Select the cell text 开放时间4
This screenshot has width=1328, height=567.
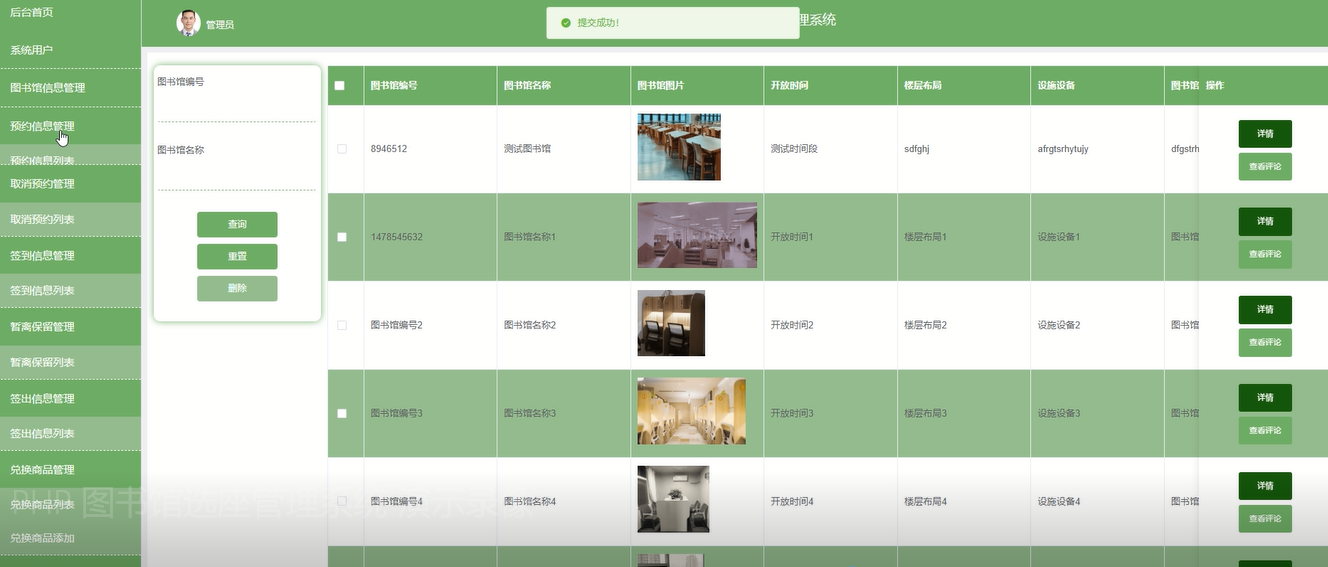click(x=792, y=501)
